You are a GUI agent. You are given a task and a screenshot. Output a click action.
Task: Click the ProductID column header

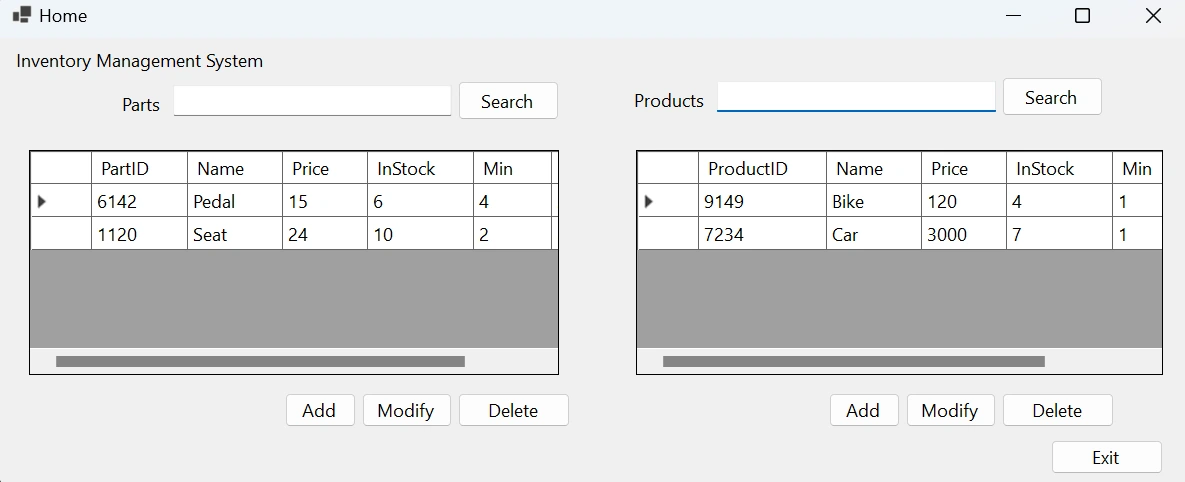tap(763, 168)
